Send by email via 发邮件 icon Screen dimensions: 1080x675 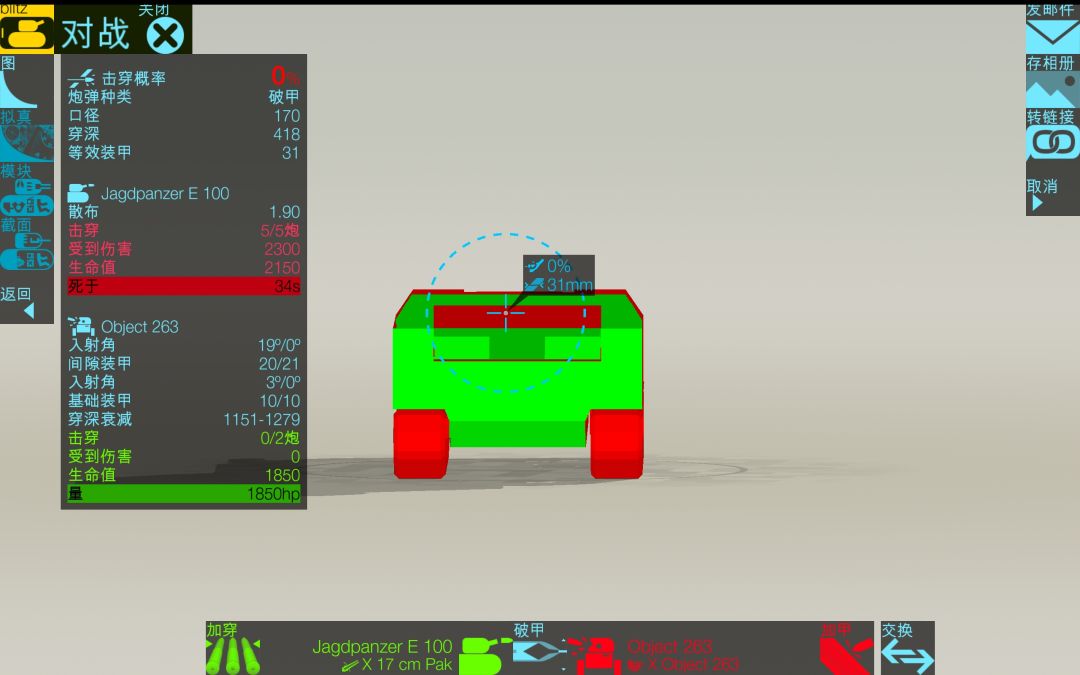coord(1052,35)
